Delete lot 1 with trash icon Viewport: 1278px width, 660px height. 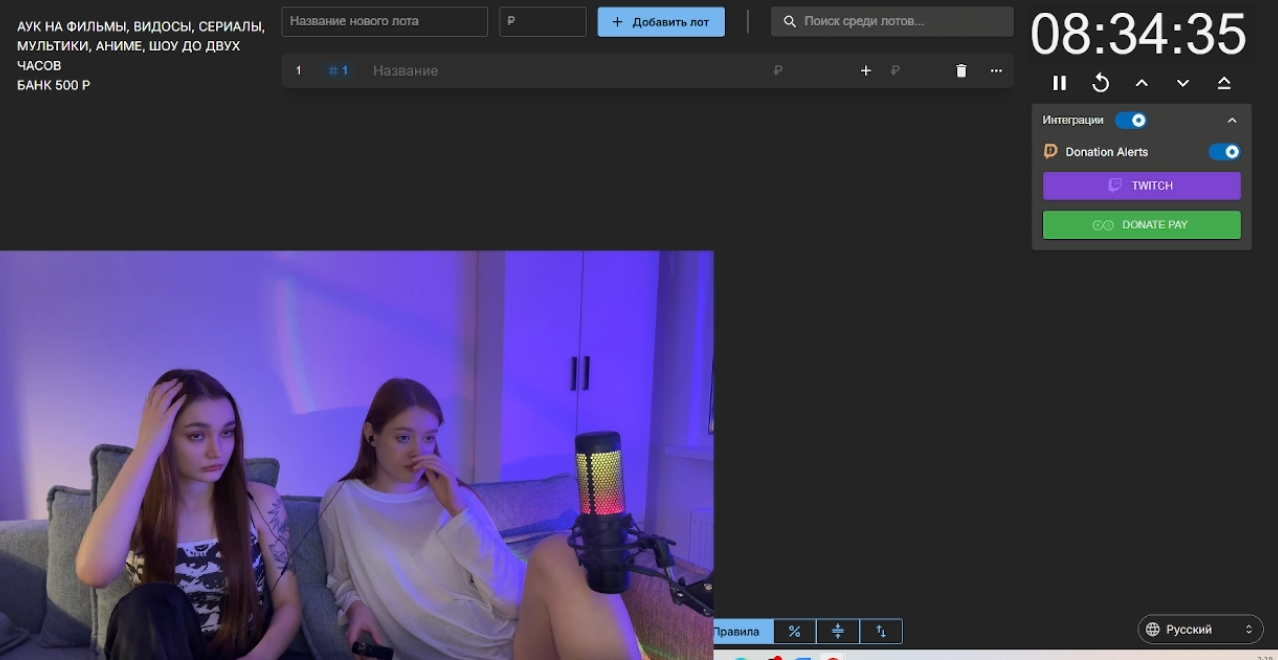(x=961, y=71)
